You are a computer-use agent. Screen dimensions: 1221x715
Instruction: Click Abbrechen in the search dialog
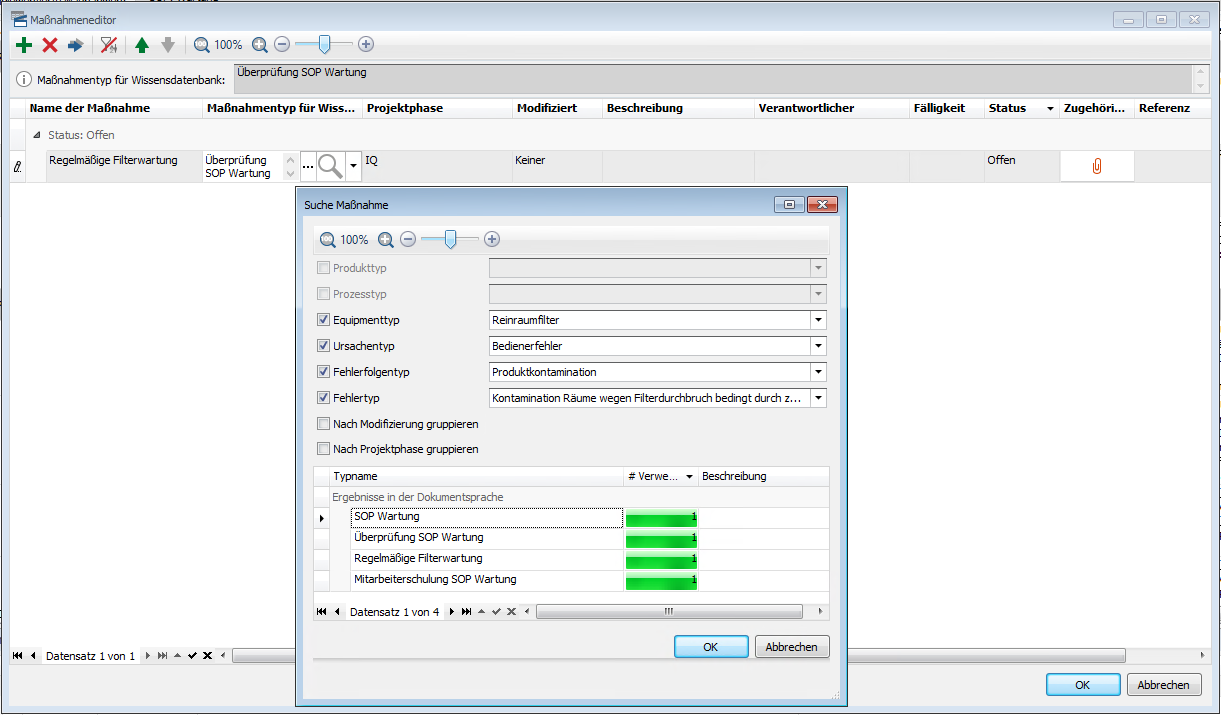(x=791, y=647)
